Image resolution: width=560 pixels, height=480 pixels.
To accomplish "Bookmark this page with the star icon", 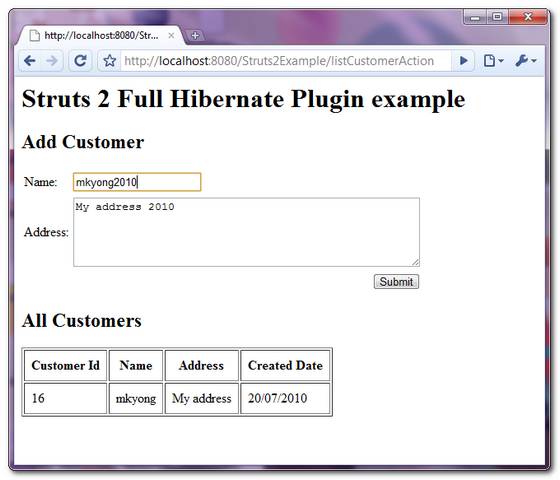I will tap(110, 61).
